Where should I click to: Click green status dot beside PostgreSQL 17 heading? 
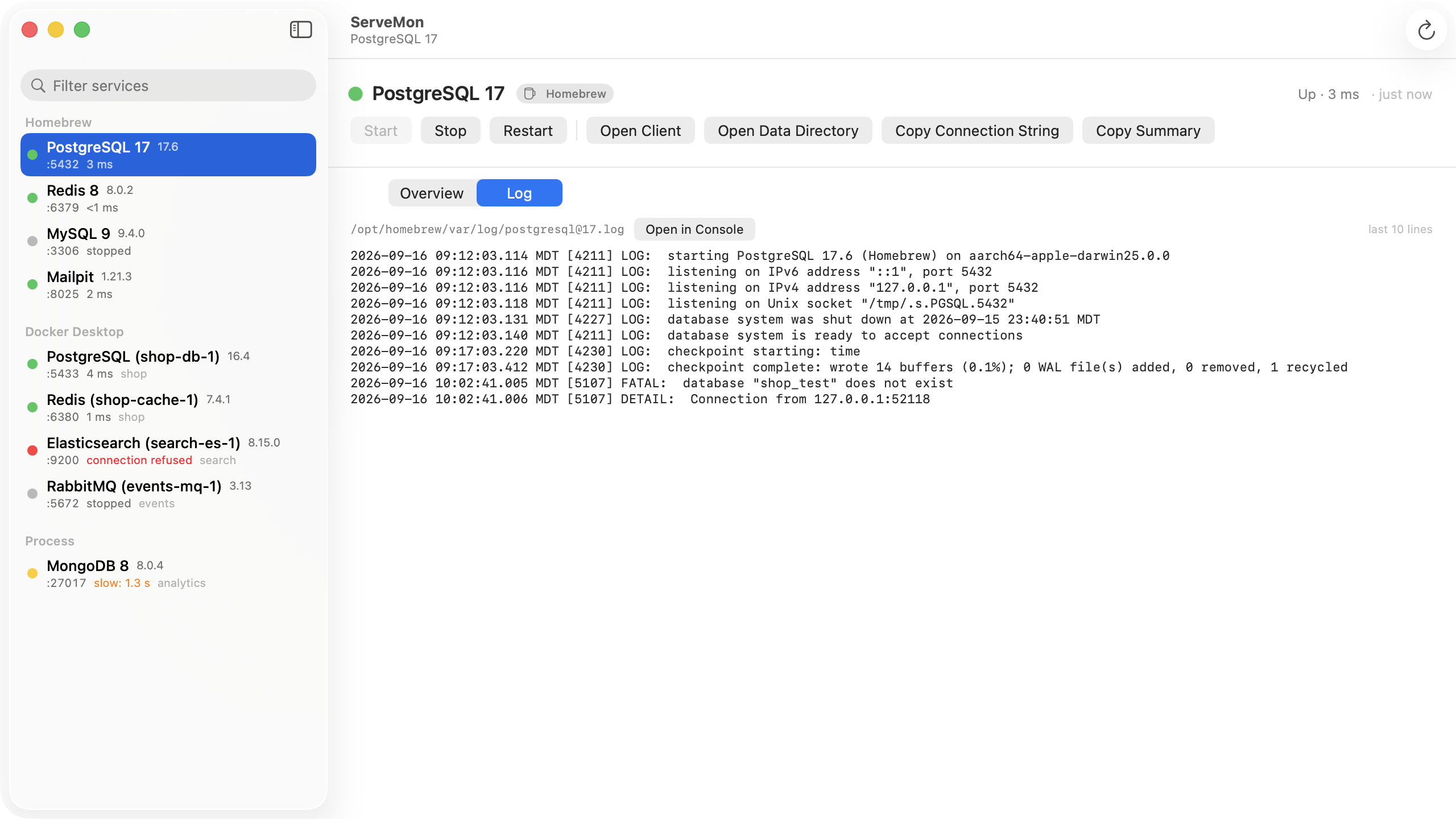click(355, 94)
